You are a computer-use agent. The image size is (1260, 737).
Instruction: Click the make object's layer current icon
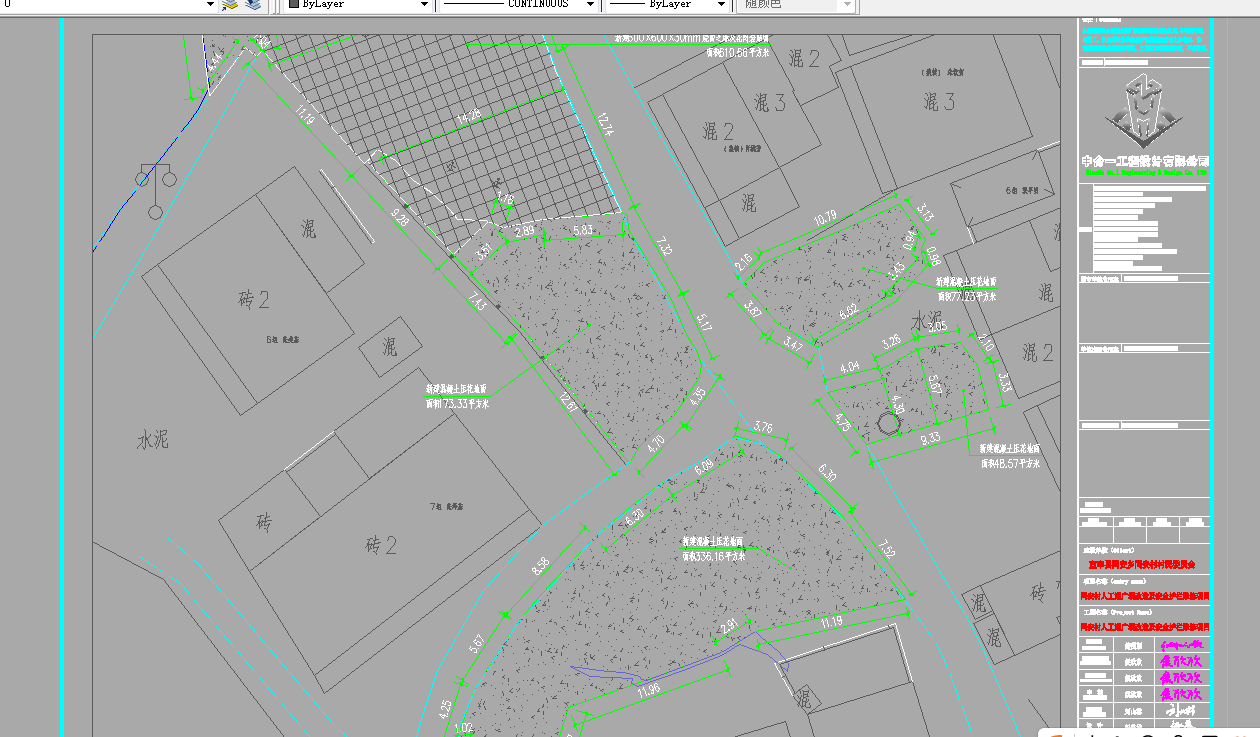tap(230, 5)
